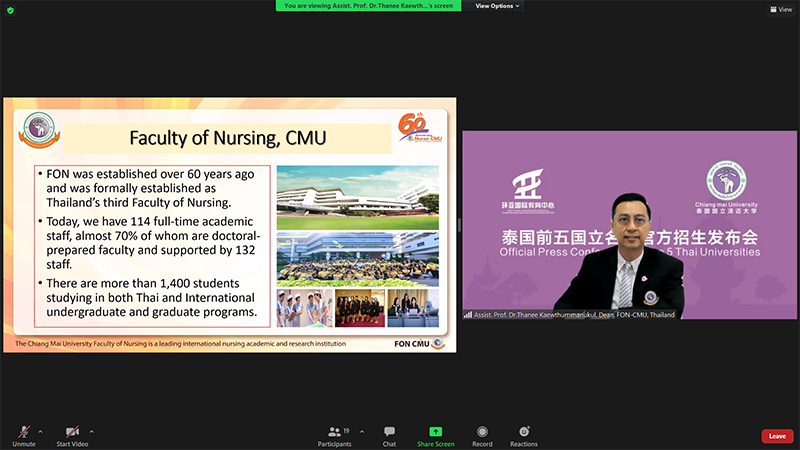The height and width of the screenshot is (450, 800).
Task: Click the white campus building photo
Action: [x=358, y=197]
